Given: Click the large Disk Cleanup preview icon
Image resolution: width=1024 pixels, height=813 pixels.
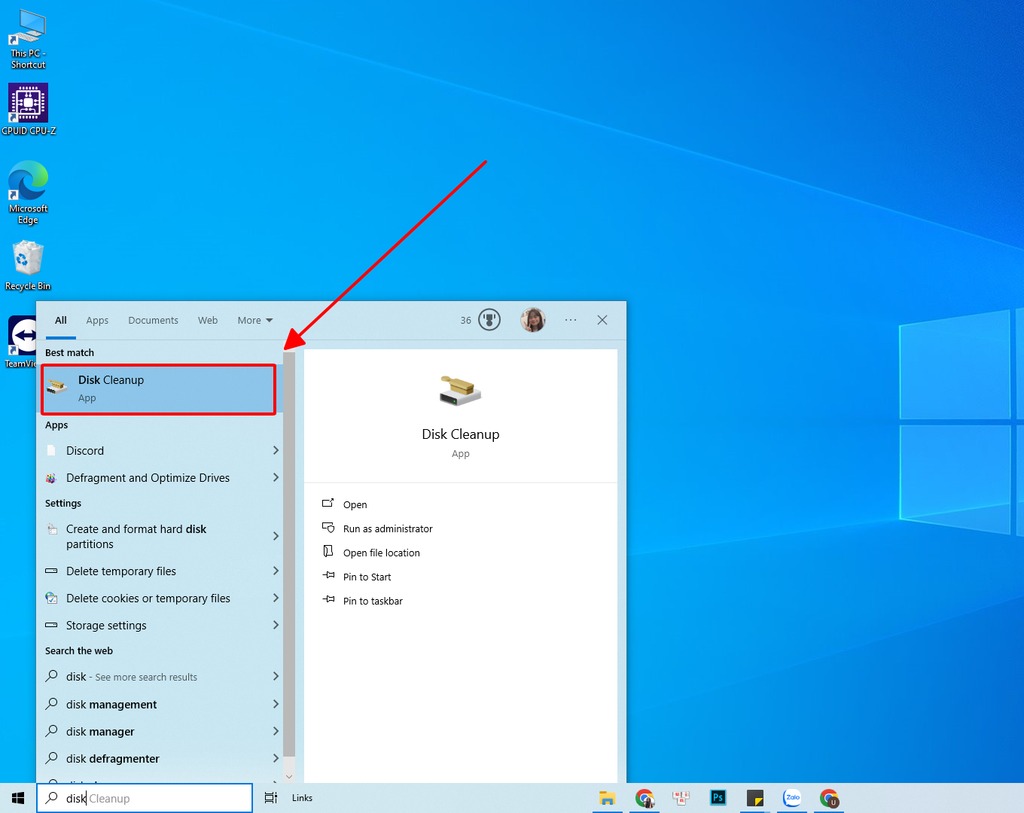Looking at the screenshot, I should coord(460,391).
